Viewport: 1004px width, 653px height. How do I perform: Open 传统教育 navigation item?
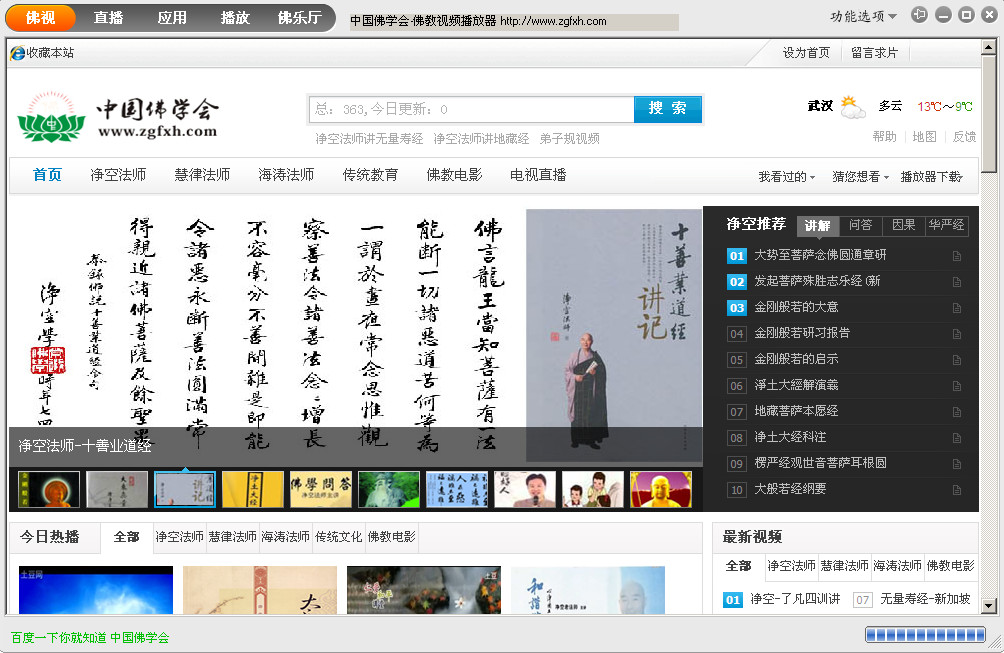(x=370, y=175)
